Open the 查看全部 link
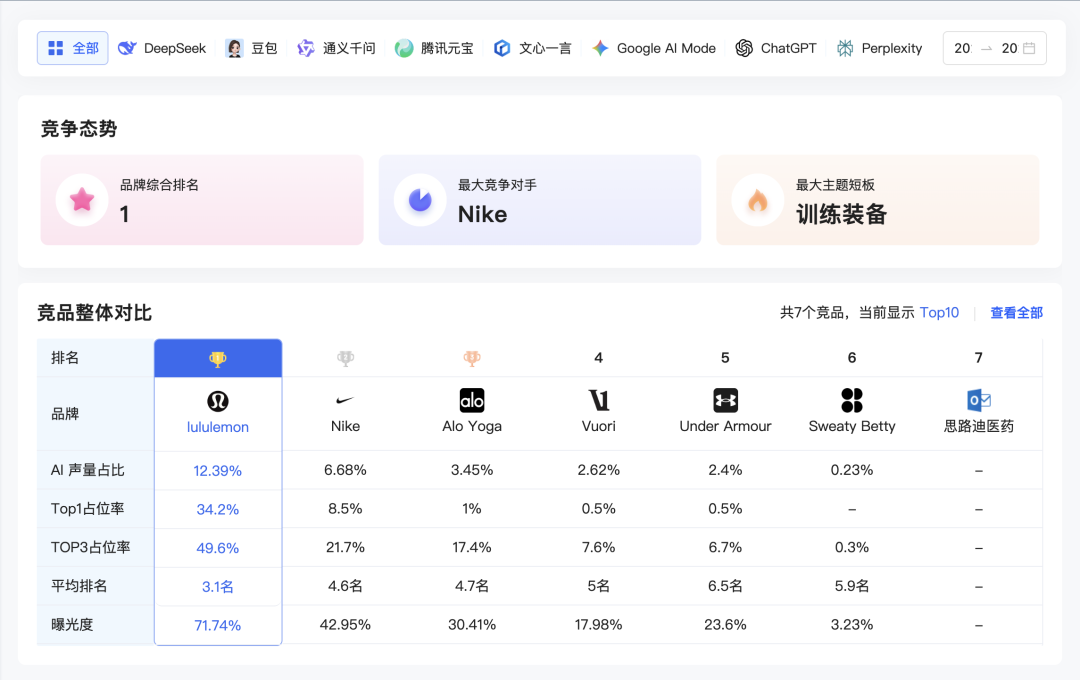 [1017, 313]
